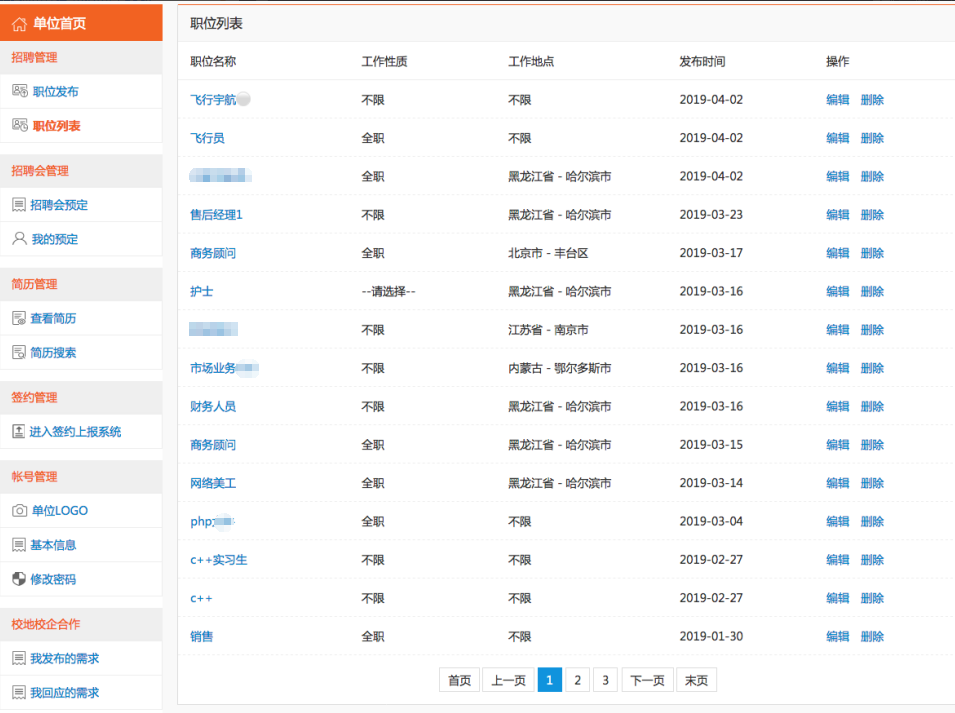Delete the 销售 job posting
Image resolution: width=955 pixels, height=713 pixels.
872,637
